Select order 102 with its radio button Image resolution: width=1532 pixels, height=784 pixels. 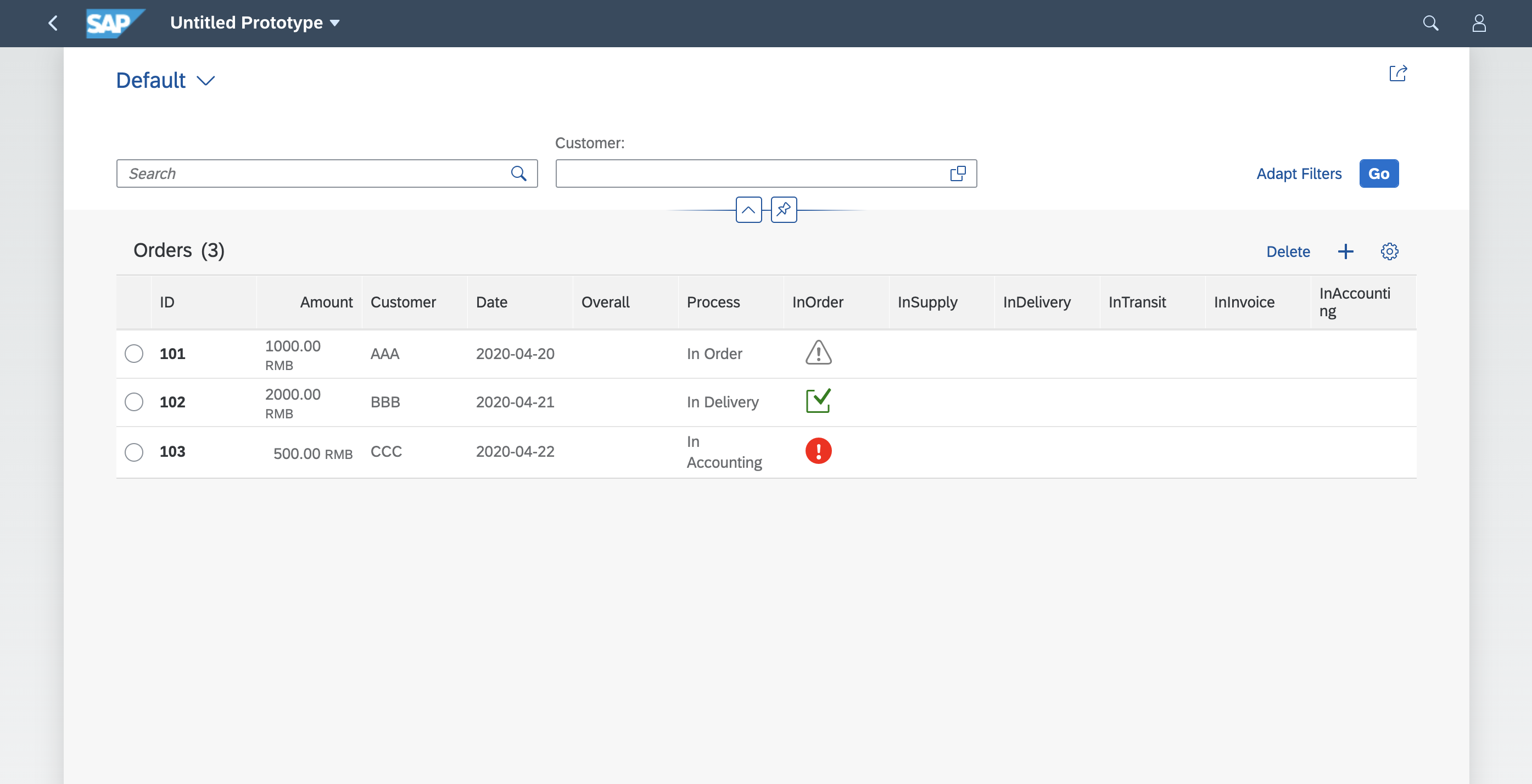click(x=134, y=402)
